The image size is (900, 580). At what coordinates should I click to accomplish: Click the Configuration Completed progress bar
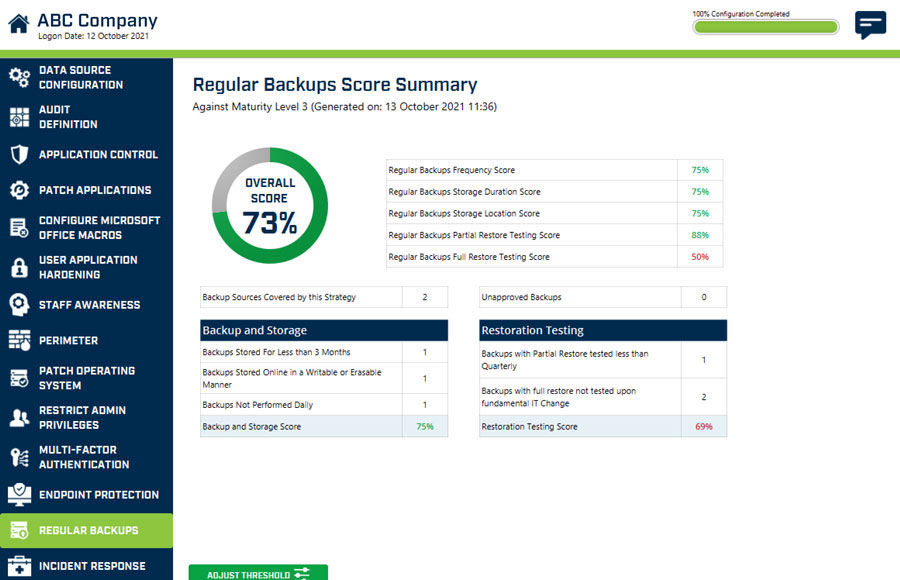coord(765,26)
